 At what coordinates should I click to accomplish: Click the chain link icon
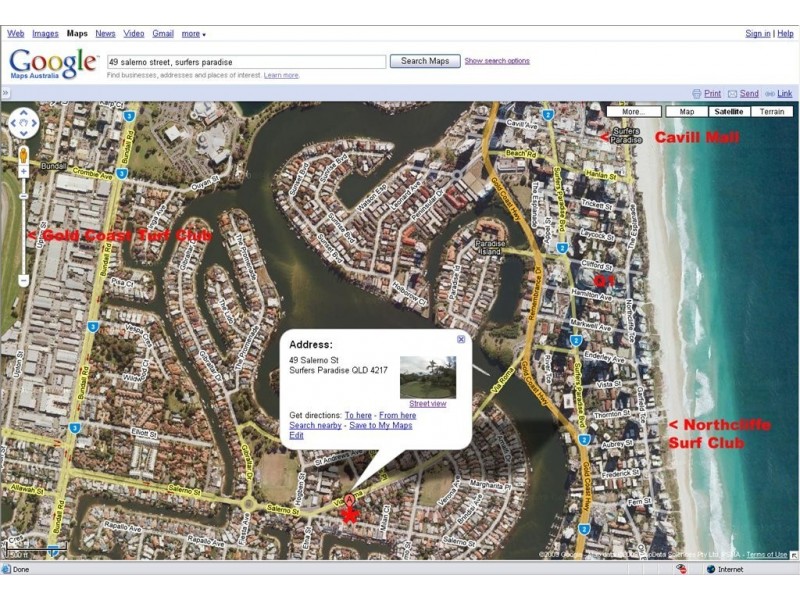click(x=769, y=94)
